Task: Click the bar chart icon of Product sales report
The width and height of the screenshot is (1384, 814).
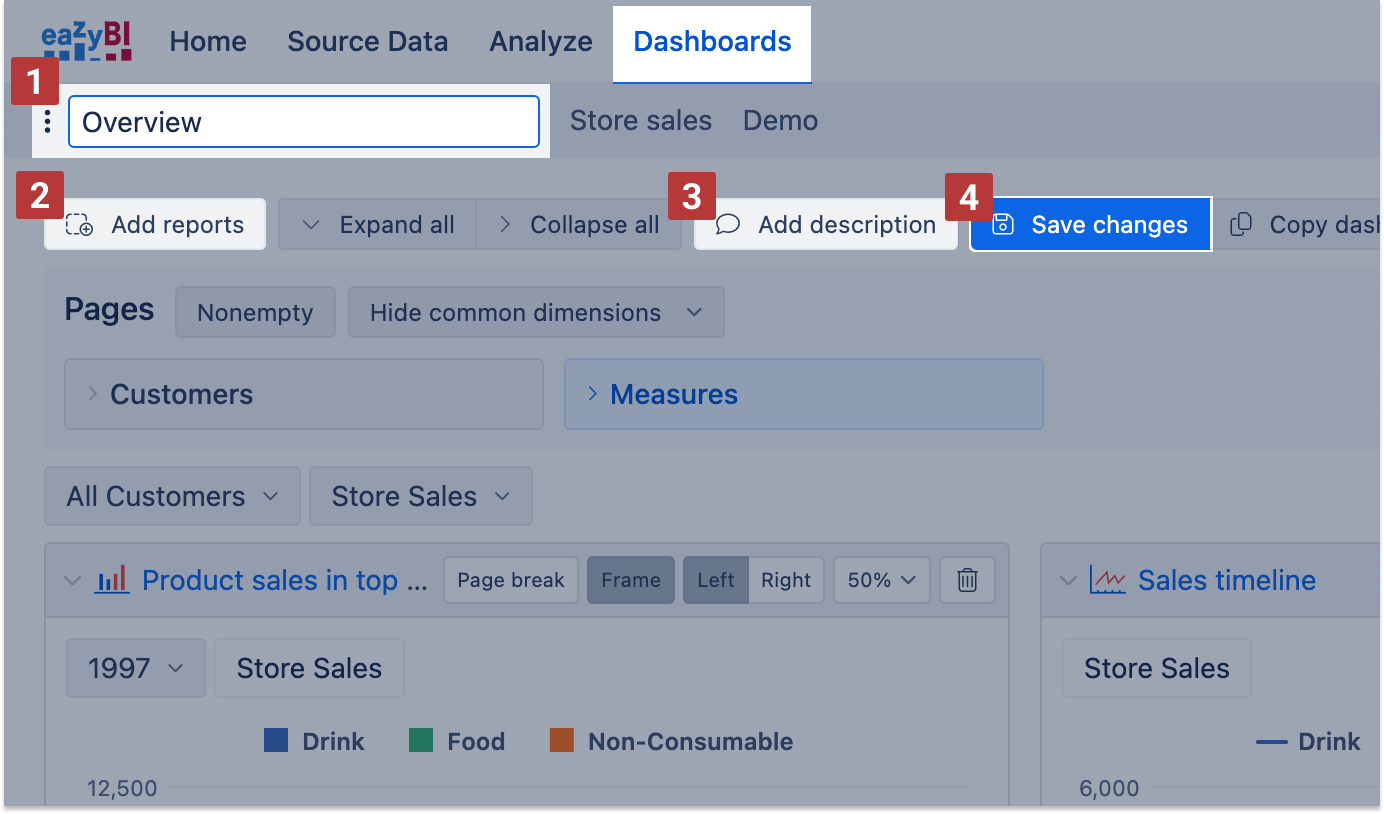Action: pos(112,580)
